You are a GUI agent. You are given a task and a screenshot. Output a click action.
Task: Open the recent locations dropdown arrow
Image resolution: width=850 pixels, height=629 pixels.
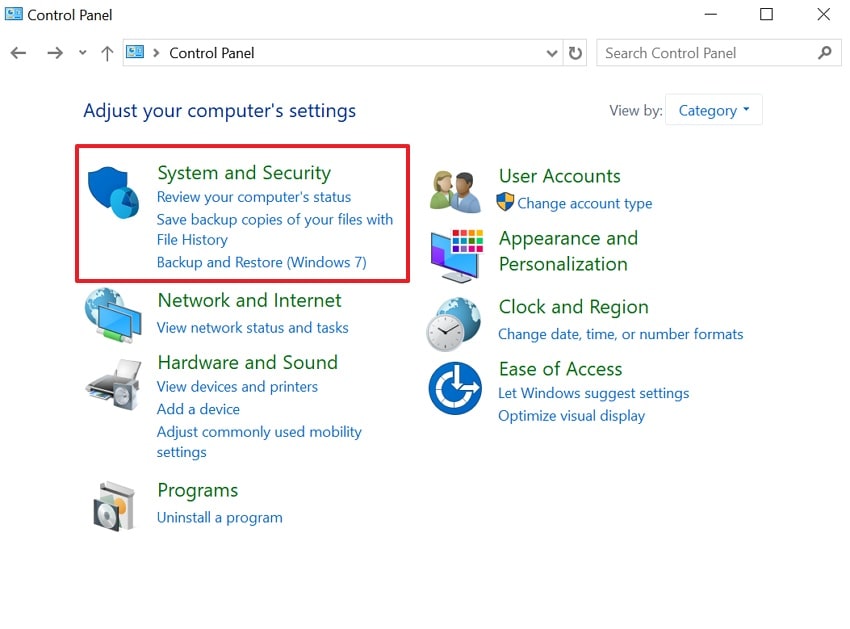click(x=82, y=53)
